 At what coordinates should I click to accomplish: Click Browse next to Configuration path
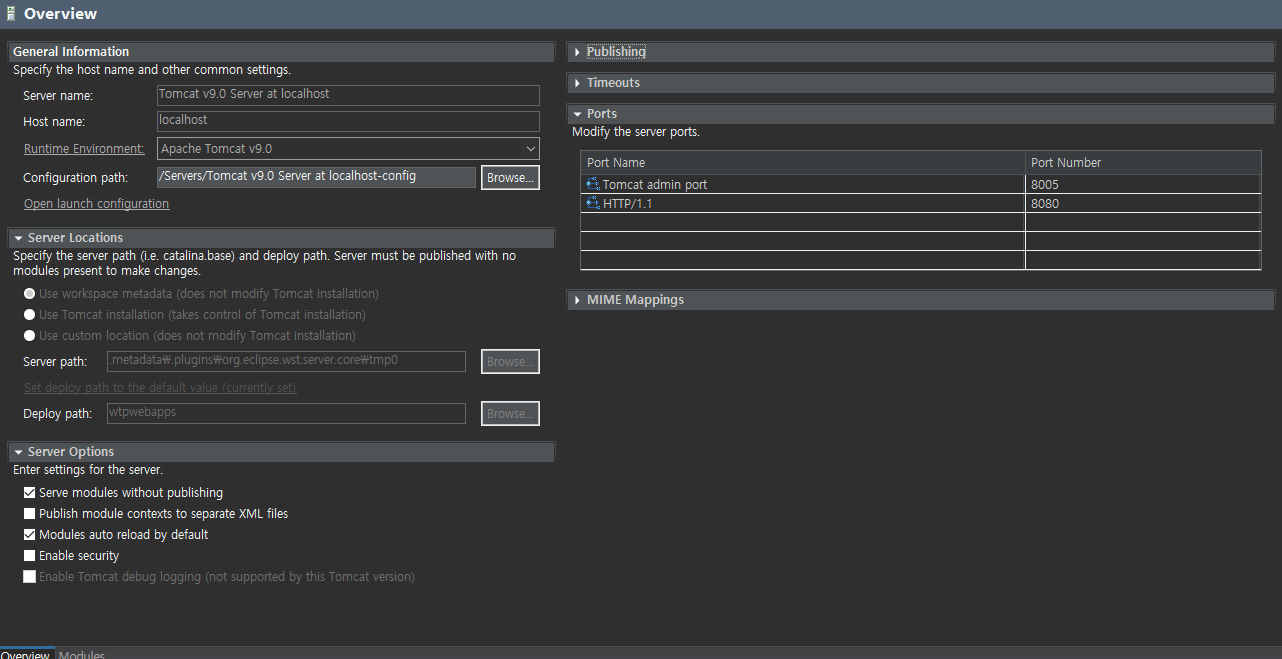pyautogui.click(x=510, y=178)
